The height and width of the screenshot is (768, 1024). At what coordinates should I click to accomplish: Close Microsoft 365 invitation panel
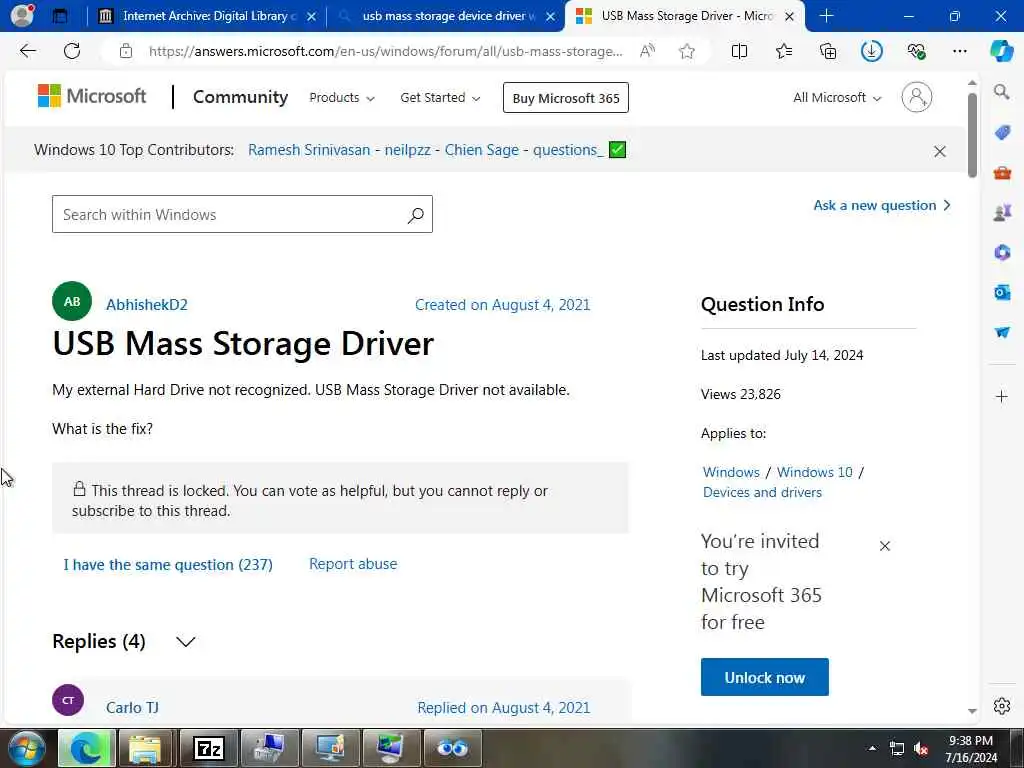click(x=885, y=546)
